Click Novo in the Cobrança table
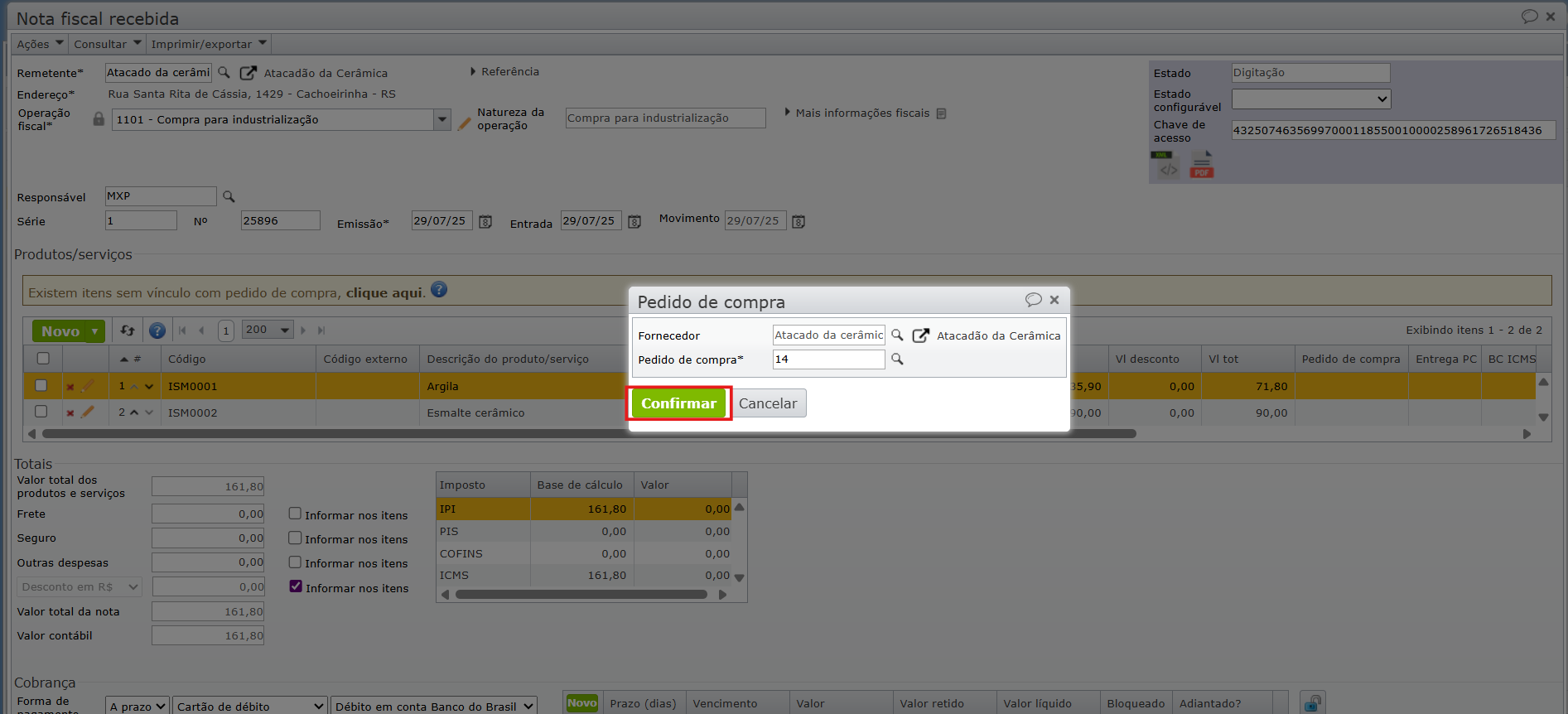Viewport: 1568px width, 714px height. pyautogui.click(x=582, y=703)
